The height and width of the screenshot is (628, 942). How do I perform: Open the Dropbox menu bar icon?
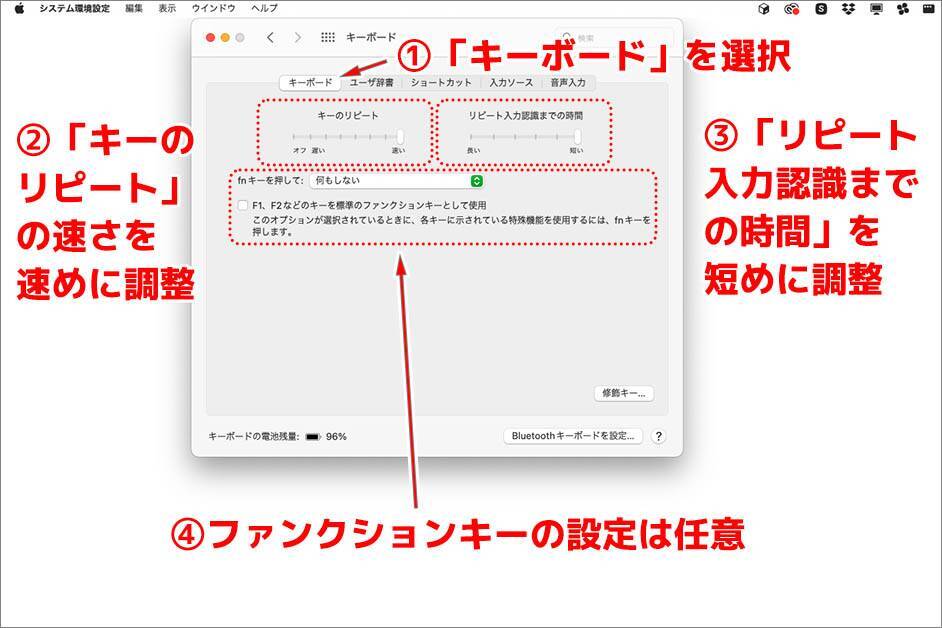848,8
